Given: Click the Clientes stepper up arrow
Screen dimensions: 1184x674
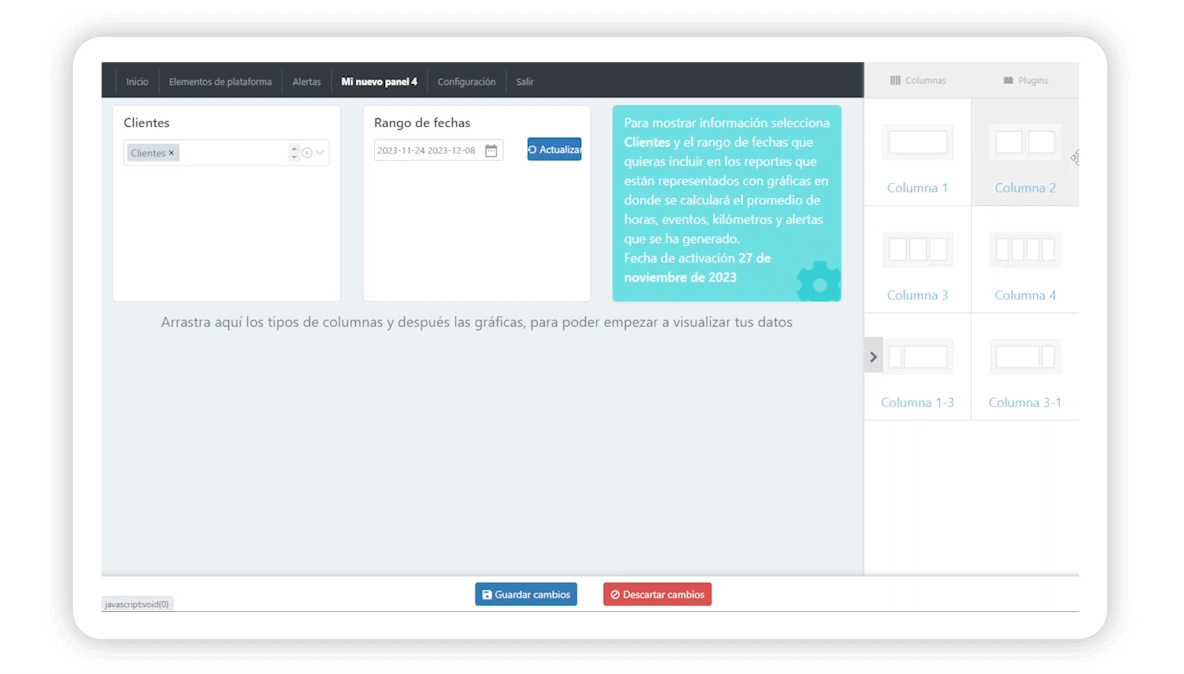Looking at the screenshot, I should point(294,147).
